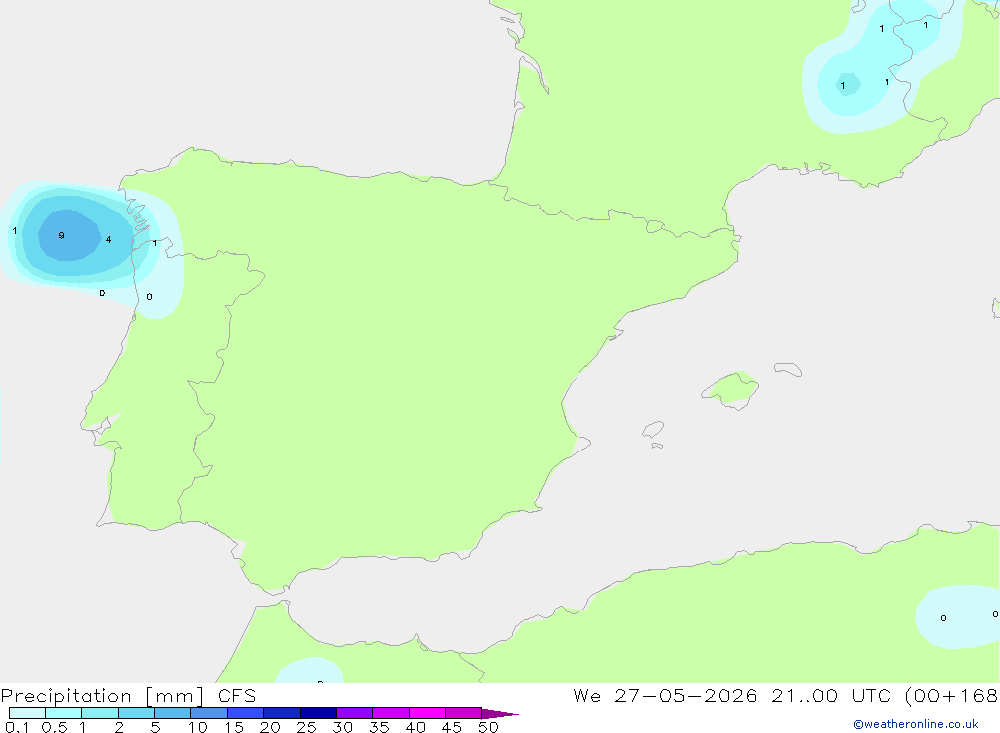Screen dimensions: 1000x733
Task: Click the dark blue 9 mm rain core
Action: coord(69,235)
